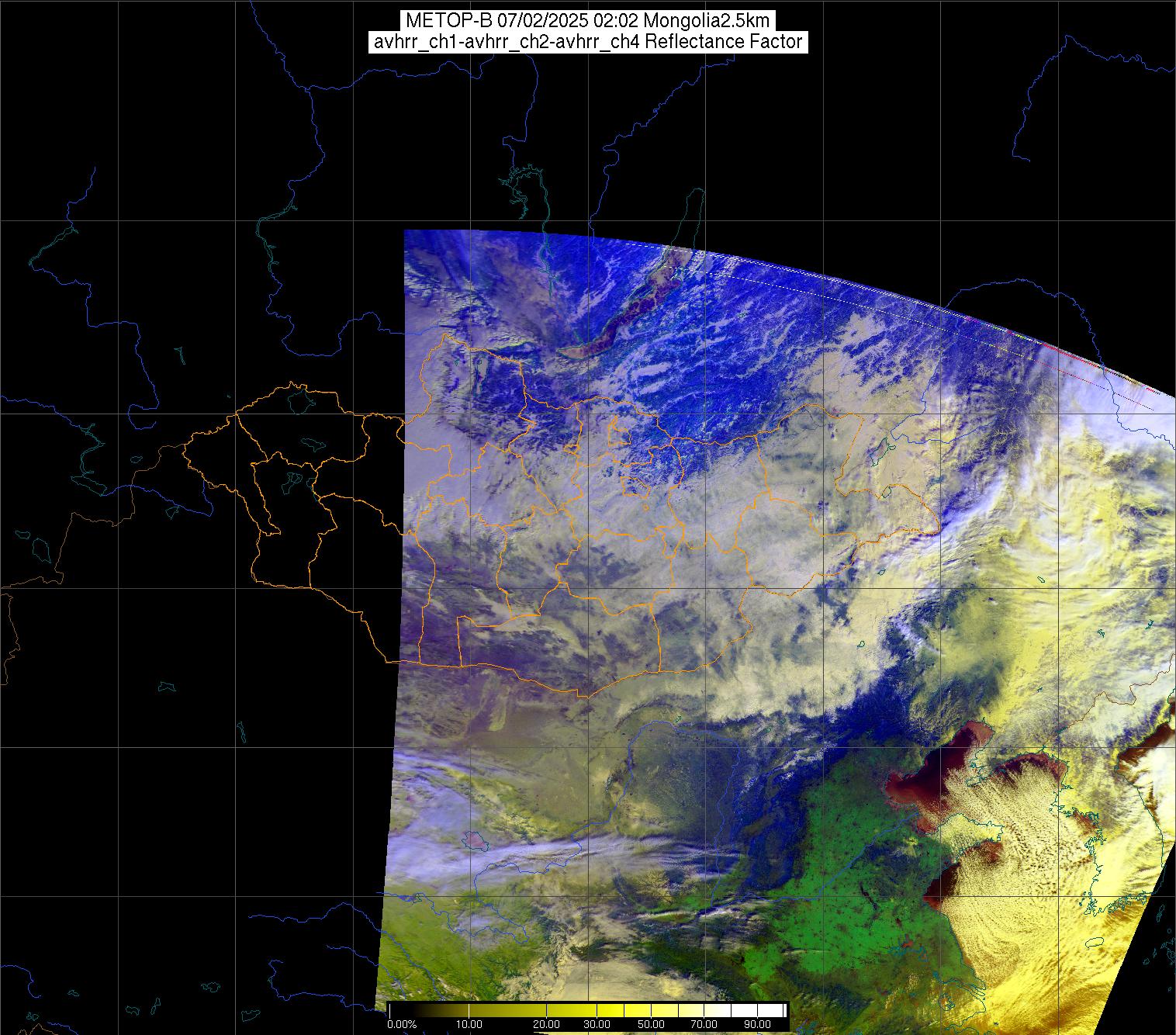Click the avhrr channel Reflectance Factor caption
1176x1035 pixels.
click(588, 42)
